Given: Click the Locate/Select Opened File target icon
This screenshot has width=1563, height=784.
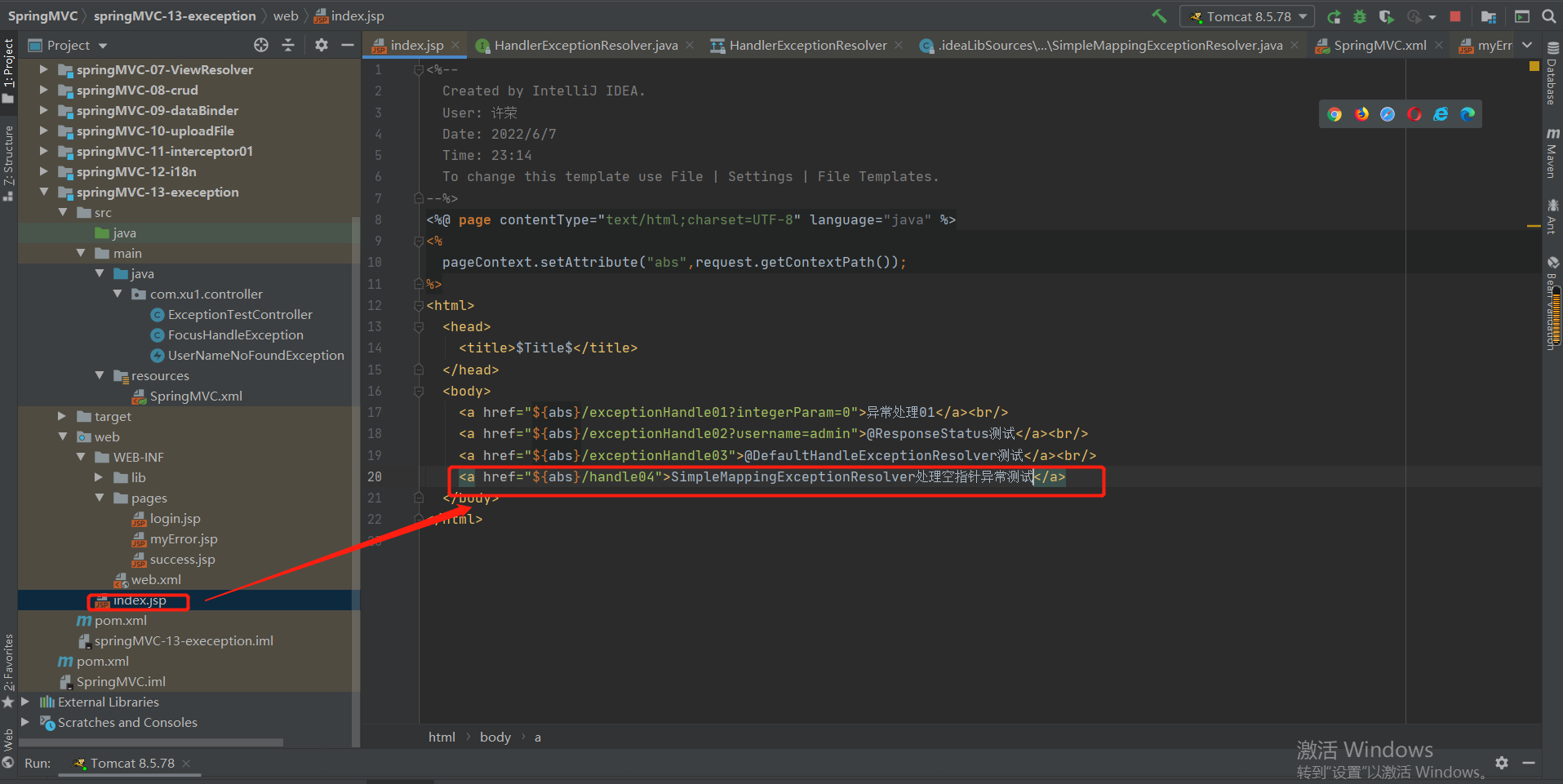Looking at the screenshot, I should coord(261,45).
